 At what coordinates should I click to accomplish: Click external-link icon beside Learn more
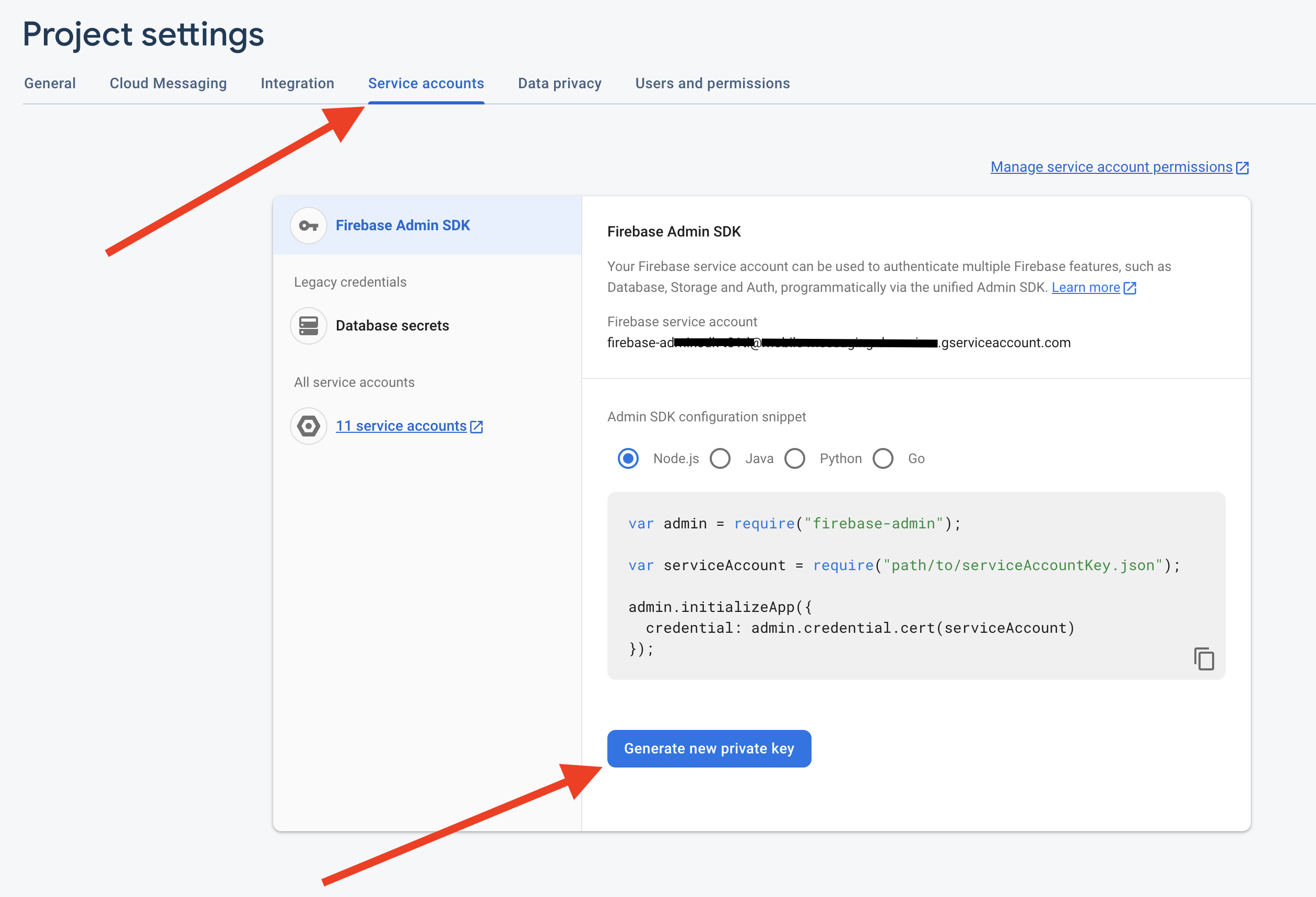pyautogui.click(x=1130, y=288)
